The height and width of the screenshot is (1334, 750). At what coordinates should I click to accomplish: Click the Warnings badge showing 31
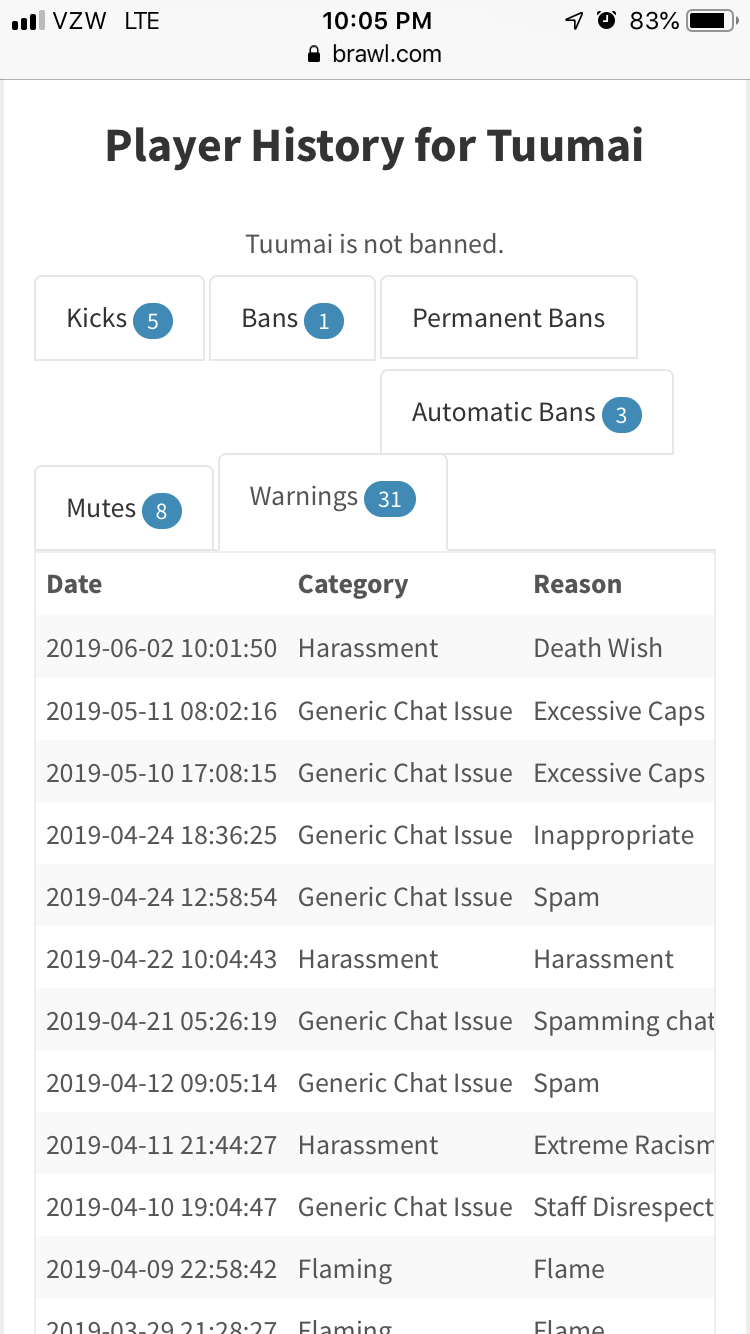389,499
